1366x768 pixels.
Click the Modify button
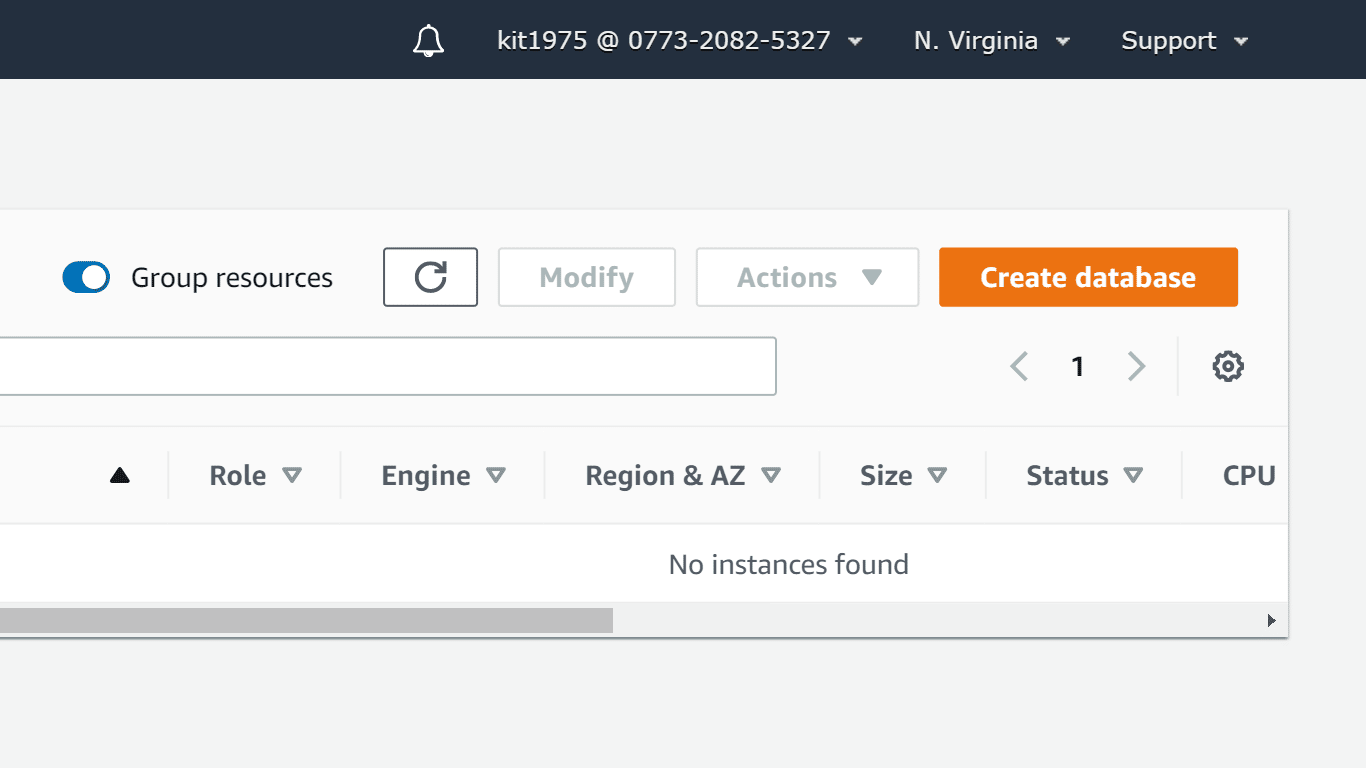pos(586,277)
